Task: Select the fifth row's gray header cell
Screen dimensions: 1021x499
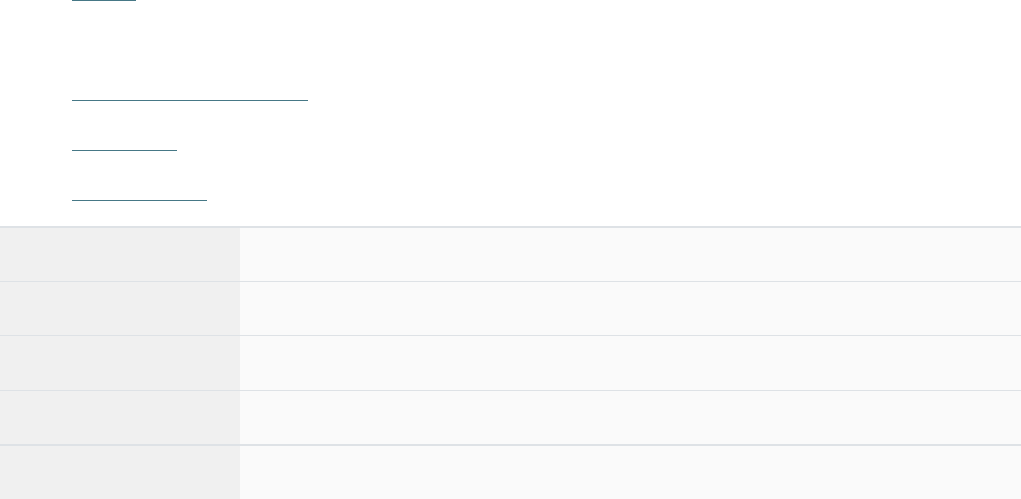Action: 119,472
